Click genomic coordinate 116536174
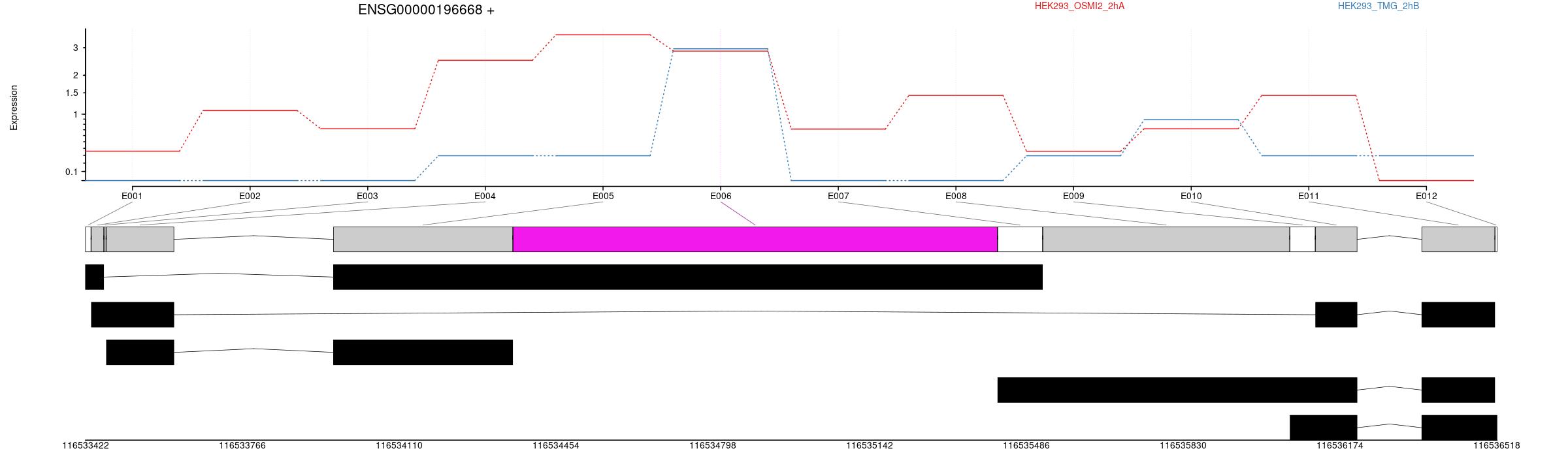This screenshot has height=457, width=1568. pos(1340,446)
